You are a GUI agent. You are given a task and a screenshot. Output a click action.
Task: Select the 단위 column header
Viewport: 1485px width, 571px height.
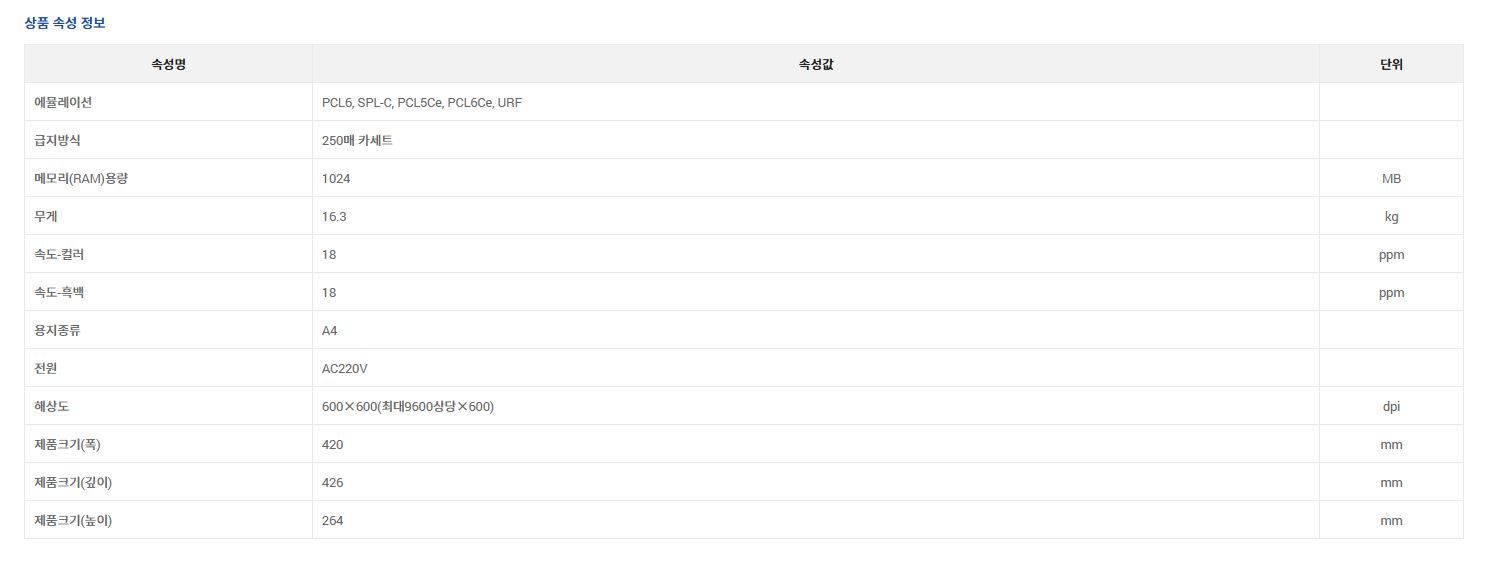pyautogui.click(x=1391, y=64)
